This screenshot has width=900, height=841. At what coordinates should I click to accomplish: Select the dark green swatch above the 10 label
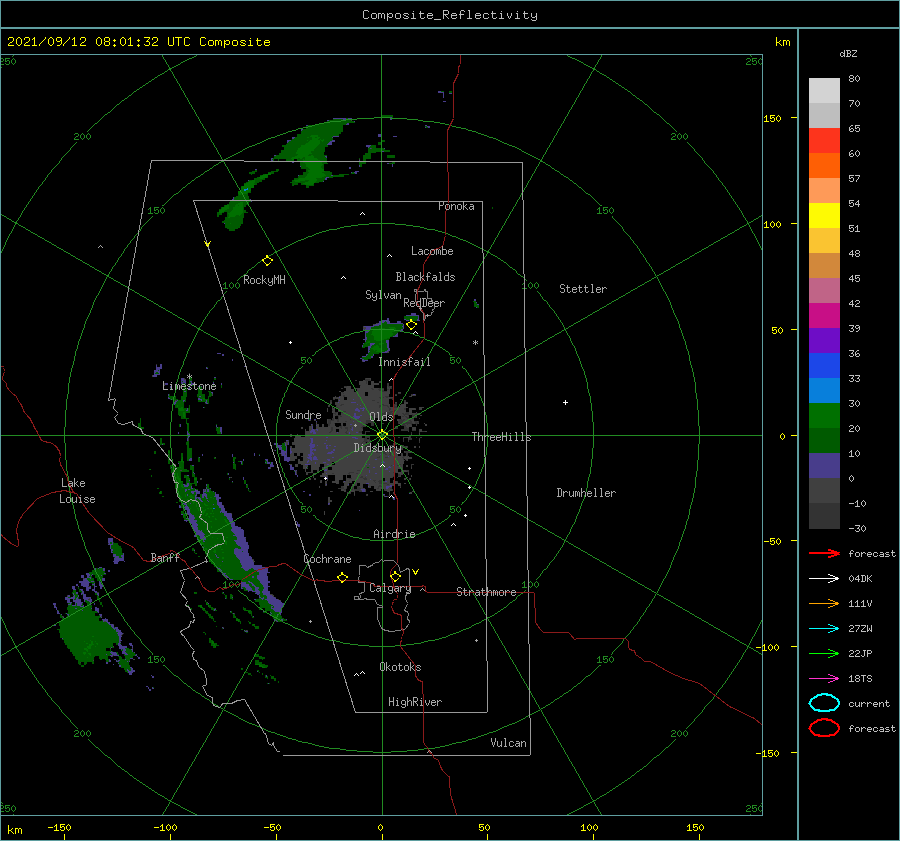pyautogui.click(x=824, y=440)
